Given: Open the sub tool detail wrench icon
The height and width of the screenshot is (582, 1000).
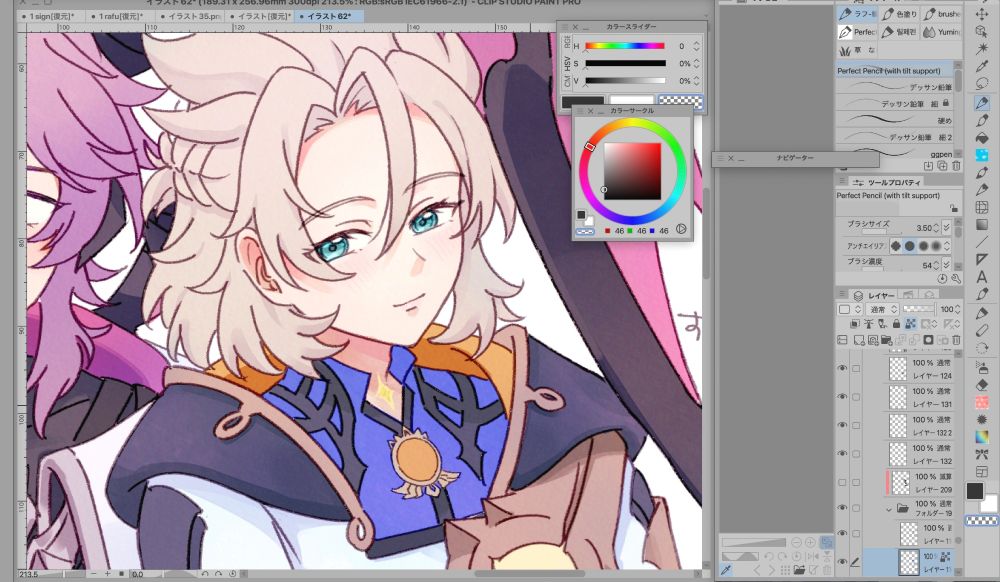Looking at the screenshot, I should pyautogui.click(x=955, y=279).
